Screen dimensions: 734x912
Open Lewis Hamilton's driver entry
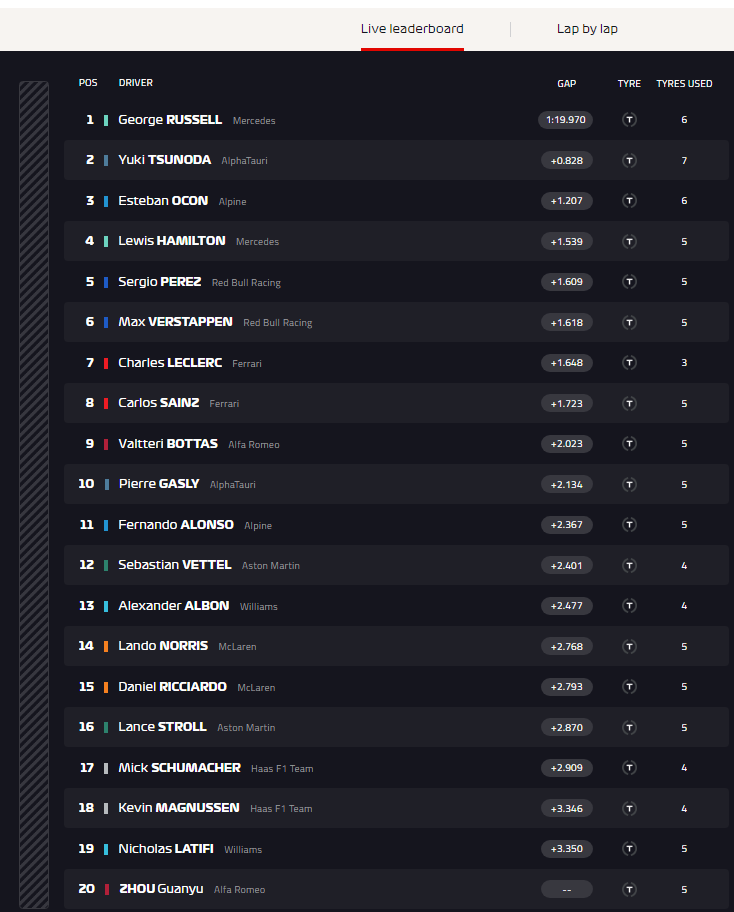point(172,241)
